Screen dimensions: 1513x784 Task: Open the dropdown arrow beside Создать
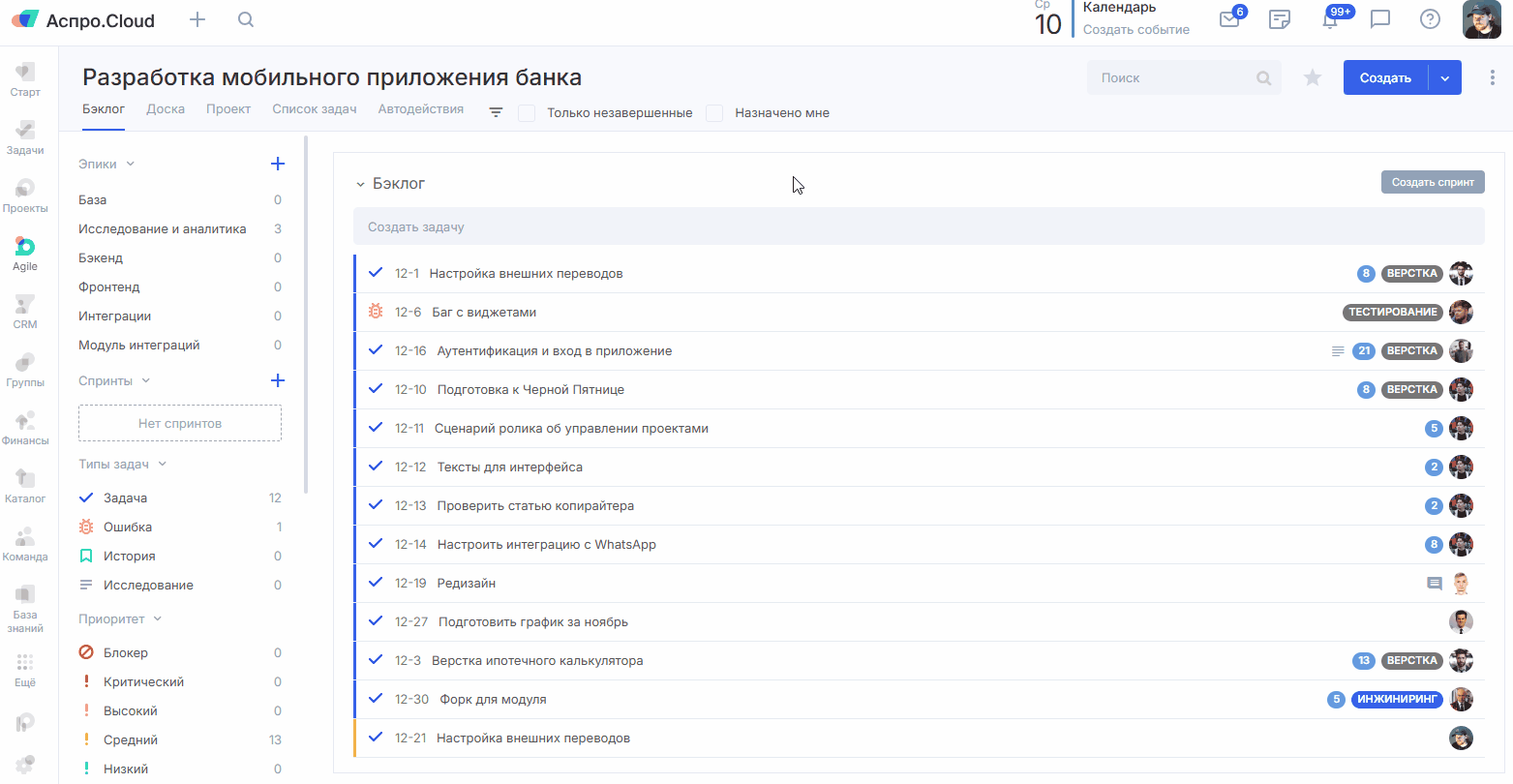pyautogui.click(x=1444, y=78)
